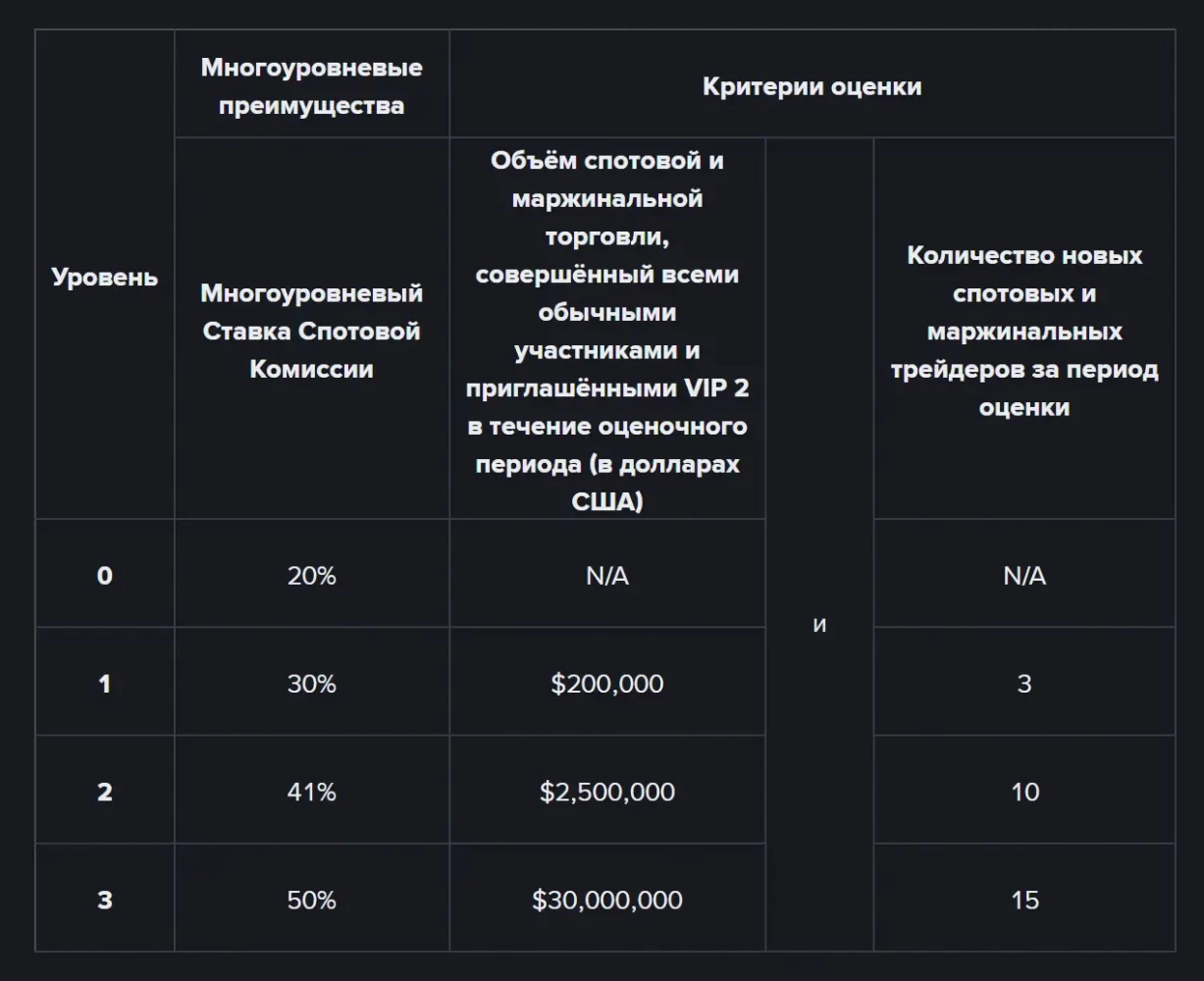This screenshot has height=981, width=1204.
Task: Click the $200,000 volume cell
Action: point(606,683)
